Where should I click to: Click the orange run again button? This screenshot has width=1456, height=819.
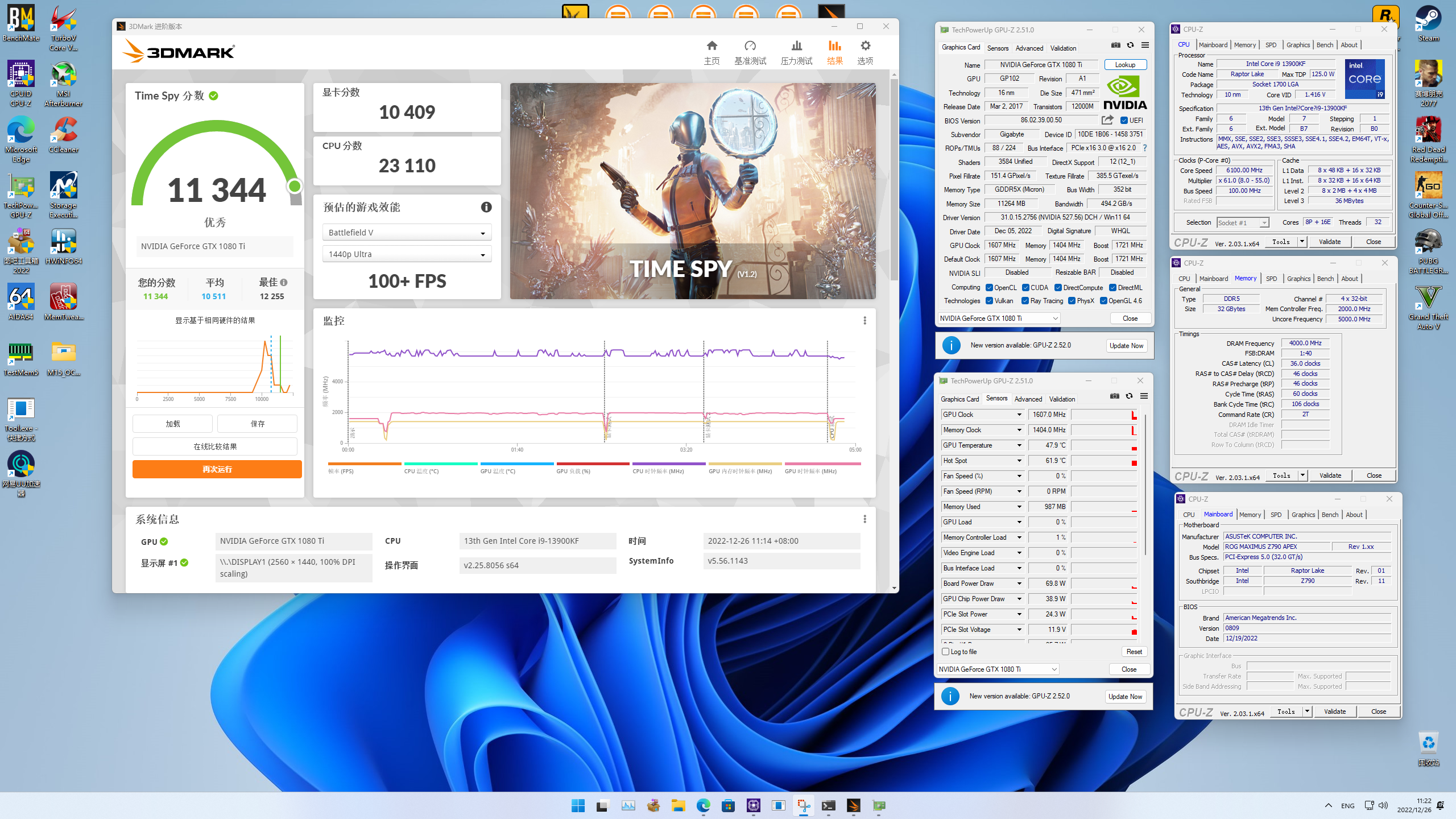tap(217, 469)
